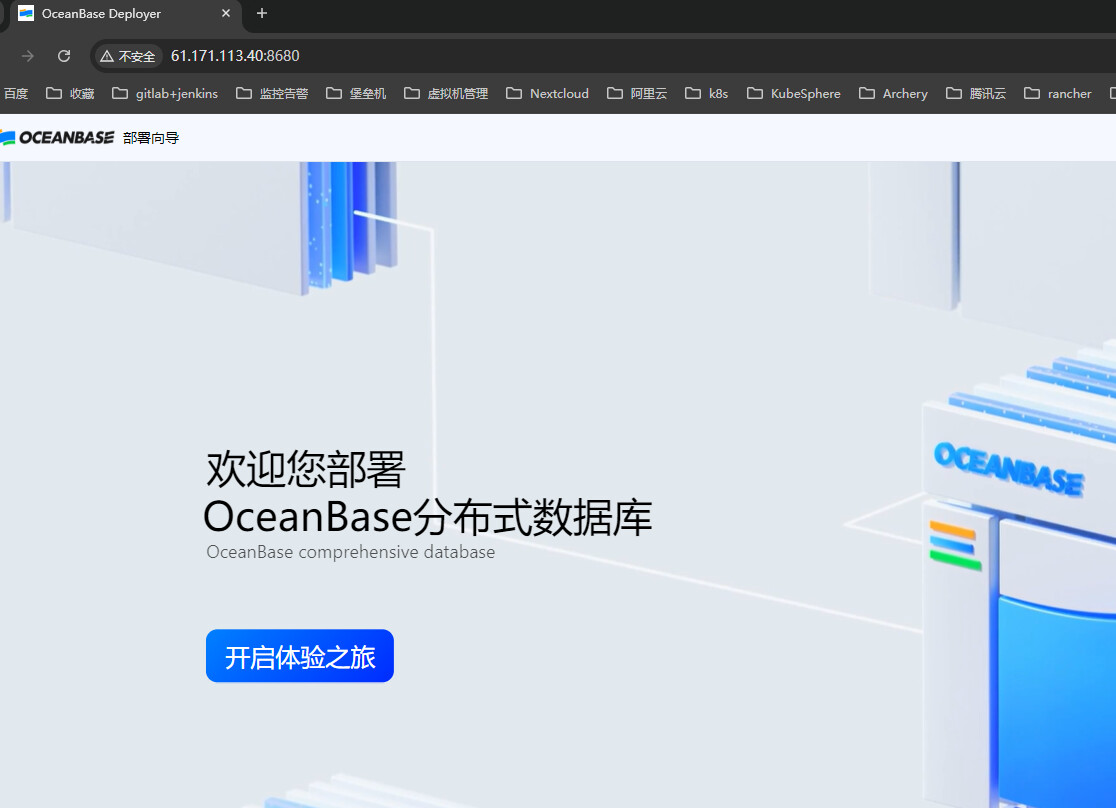Open the 监控告警 bookmark folder
1116x808 pixels.
272,93
